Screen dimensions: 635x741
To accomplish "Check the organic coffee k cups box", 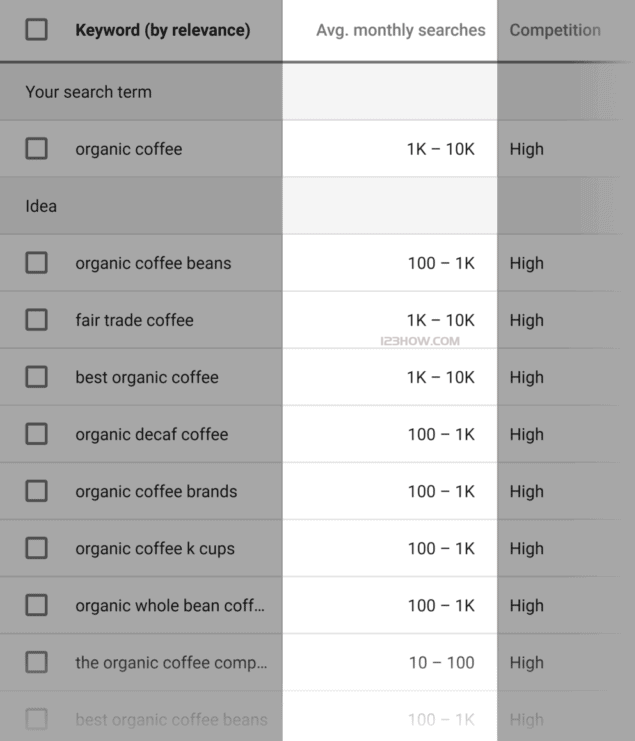I will point(36,548).
